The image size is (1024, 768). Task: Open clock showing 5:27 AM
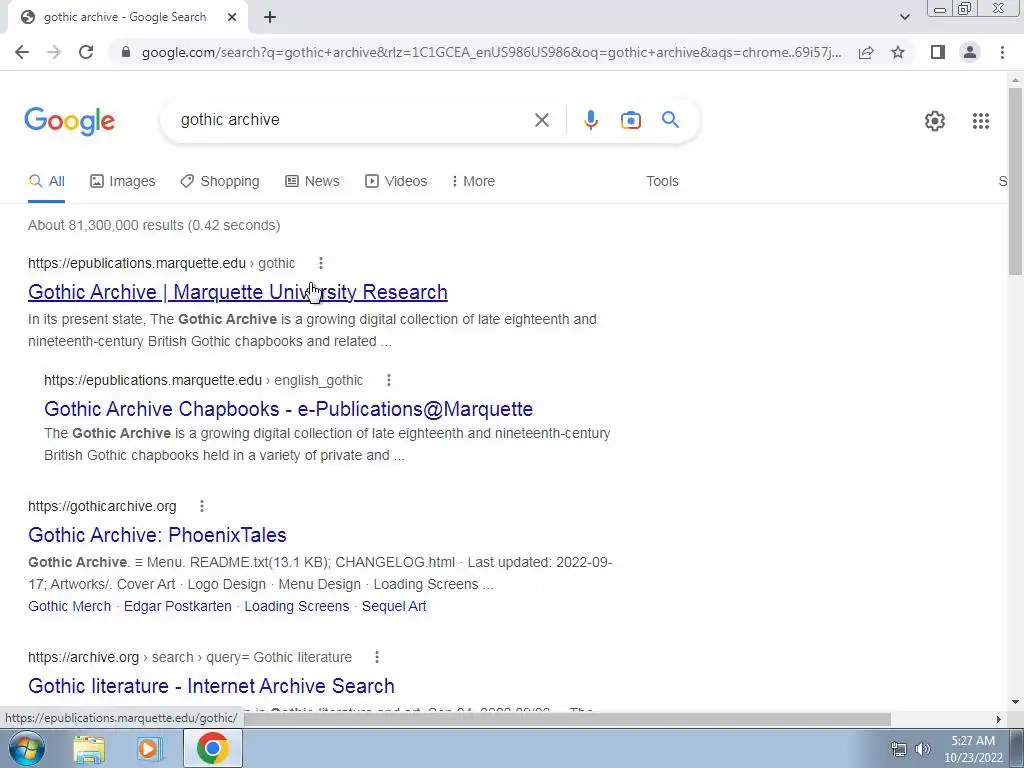click(973, 749)
